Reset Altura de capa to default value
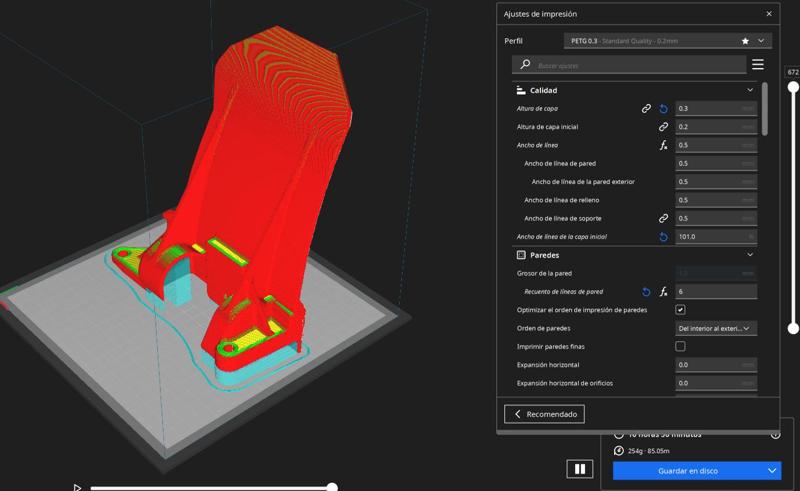The image size is (800, 491). [x=663, y=108]
